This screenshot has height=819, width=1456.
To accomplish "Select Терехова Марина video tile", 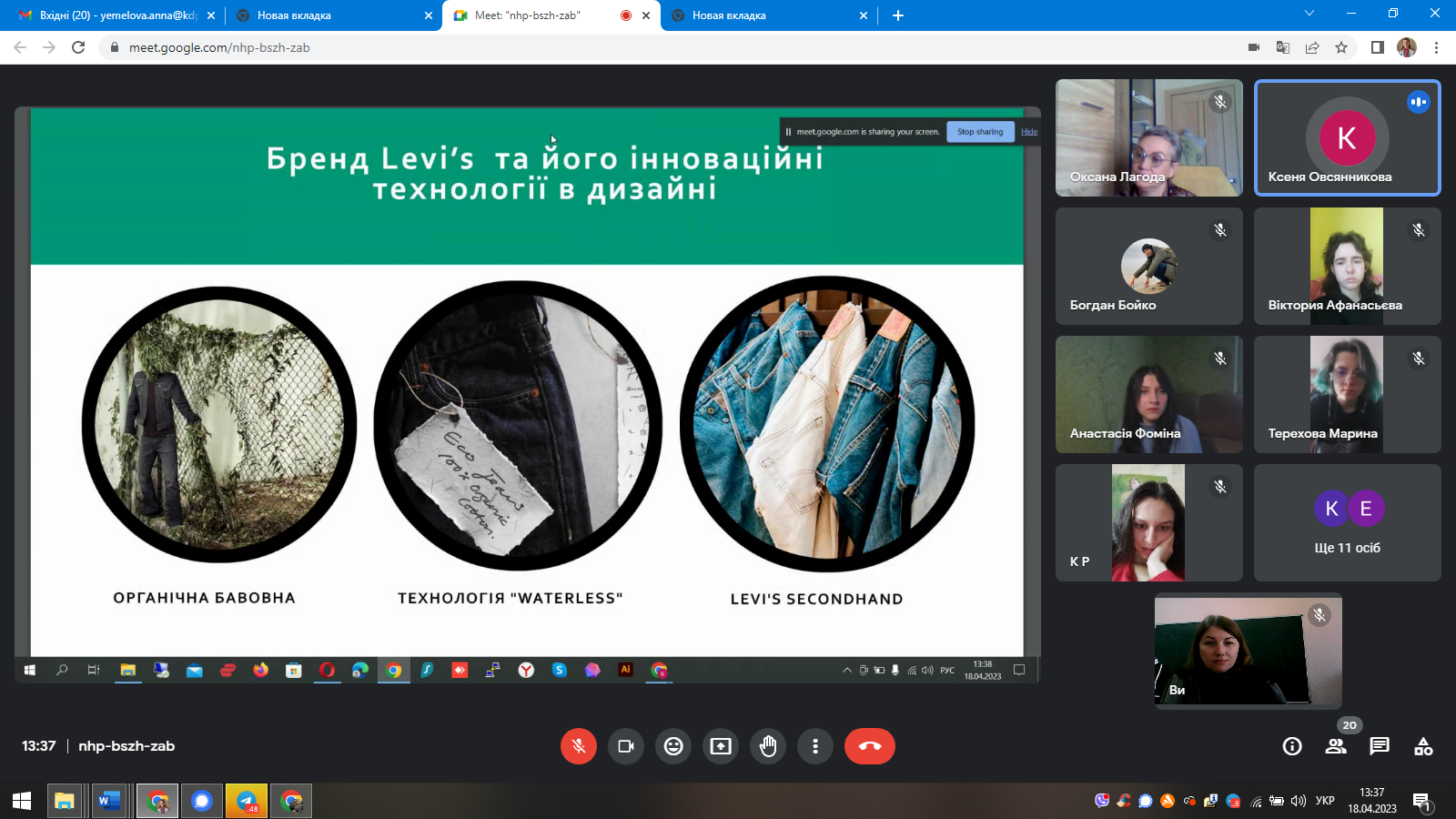I will coord(1348,394).
